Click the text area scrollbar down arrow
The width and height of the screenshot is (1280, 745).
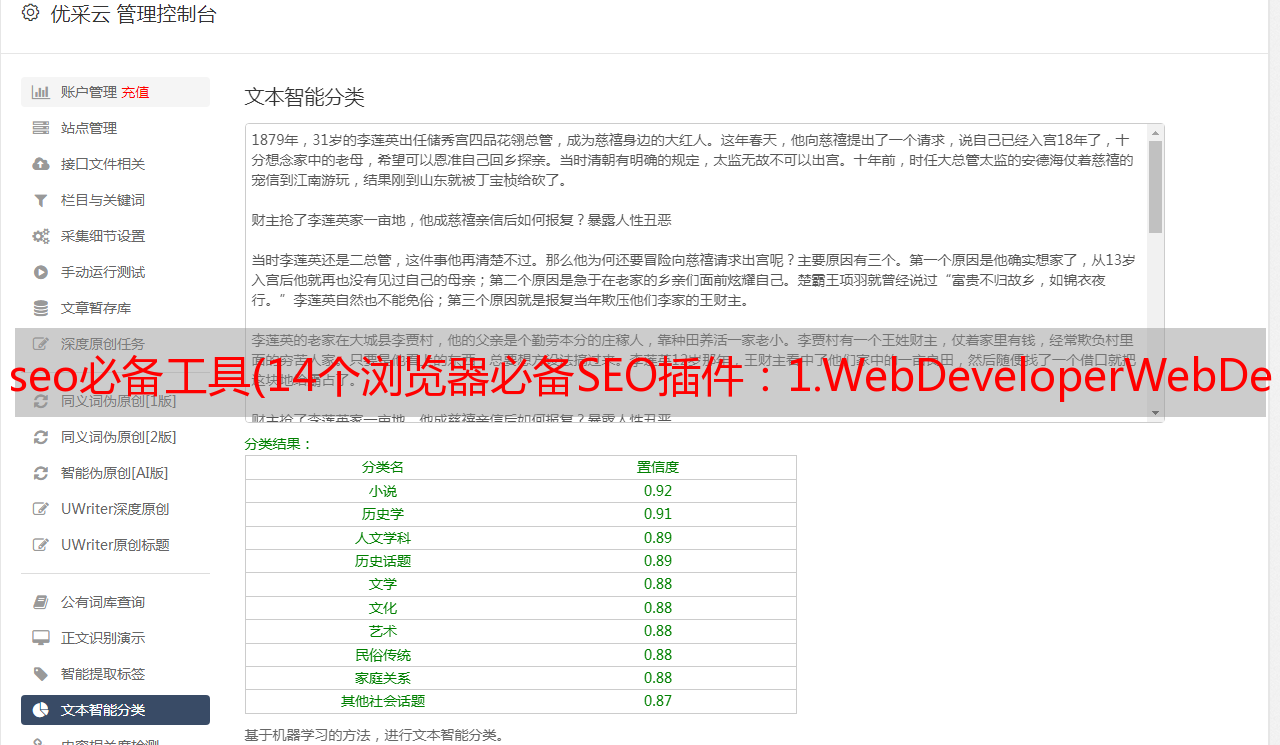click(x=1156, y=413)
